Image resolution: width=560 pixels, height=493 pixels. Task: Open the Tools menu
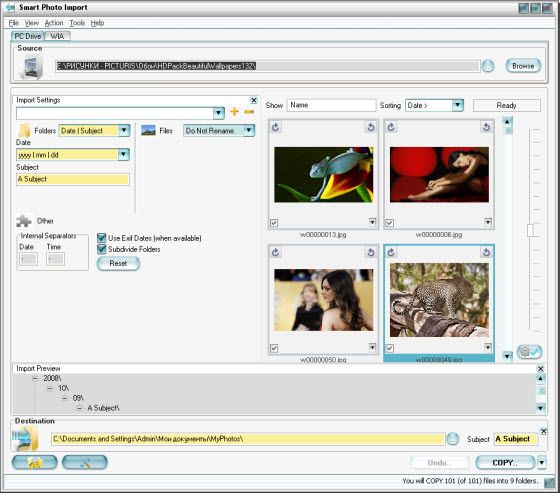click(77, 23)
